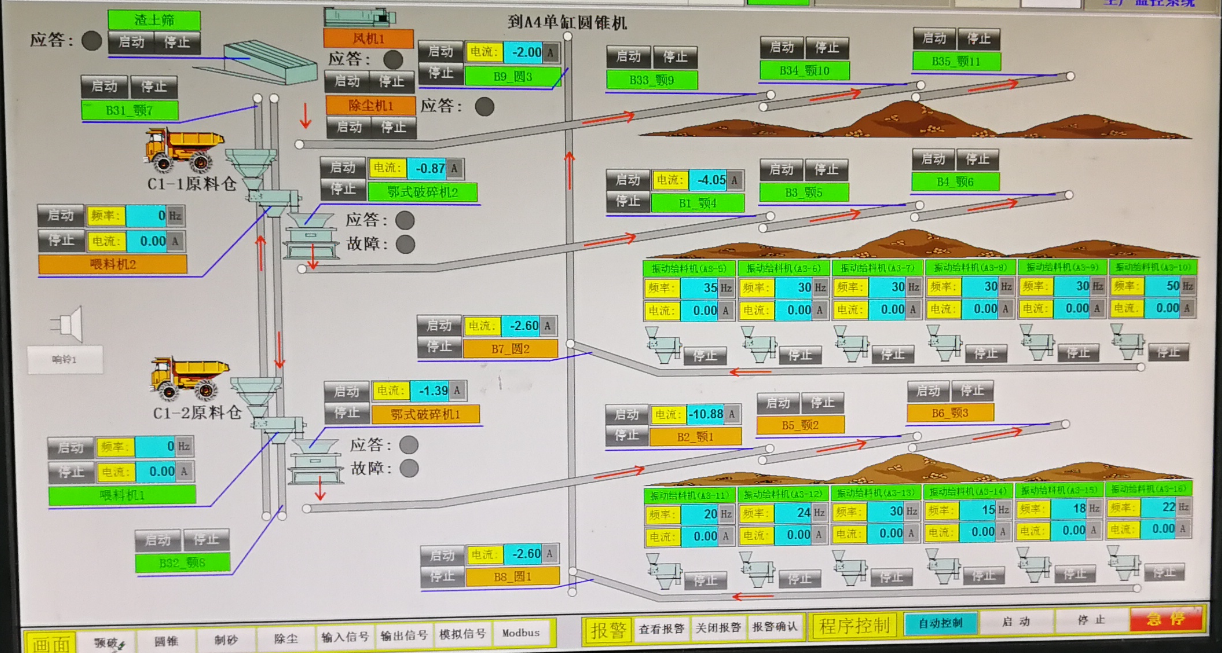Viewport: 1222px width, 653px height.
Task: Toggle 自动控制 automatic control mode
Action: pyautogui.click(x=940, y=623)
